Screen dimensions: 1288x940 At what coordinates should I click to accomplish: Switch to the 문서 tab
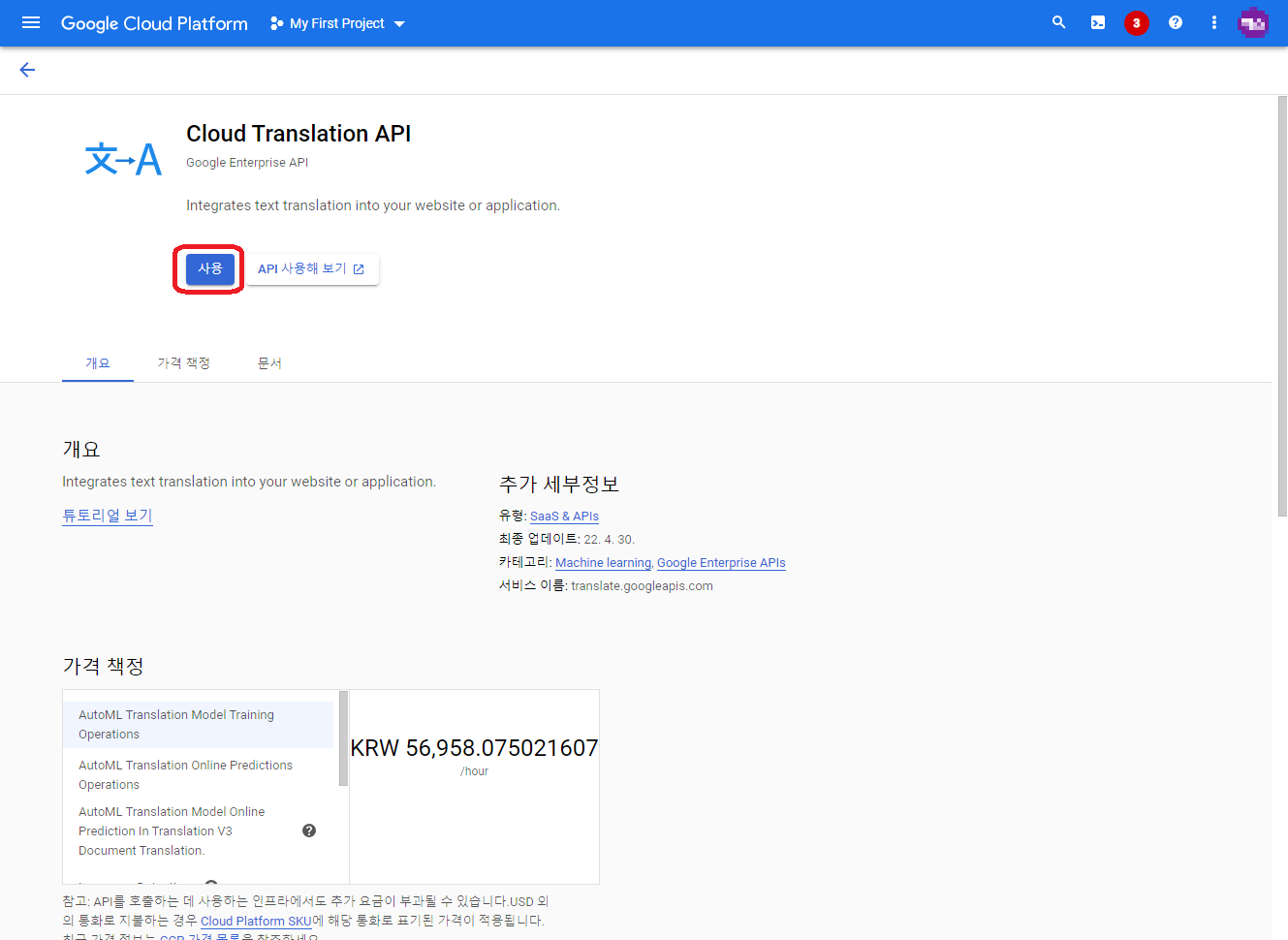[x=269, y=362]
